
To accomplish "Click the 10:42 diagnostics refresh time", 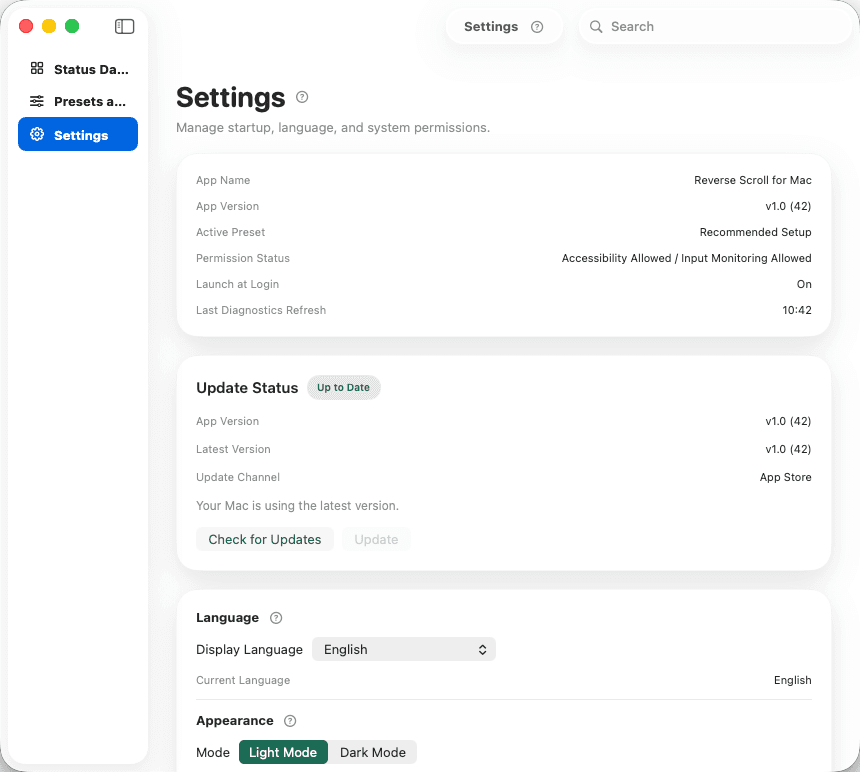I will pyautogui.click(x=797, y=310).
